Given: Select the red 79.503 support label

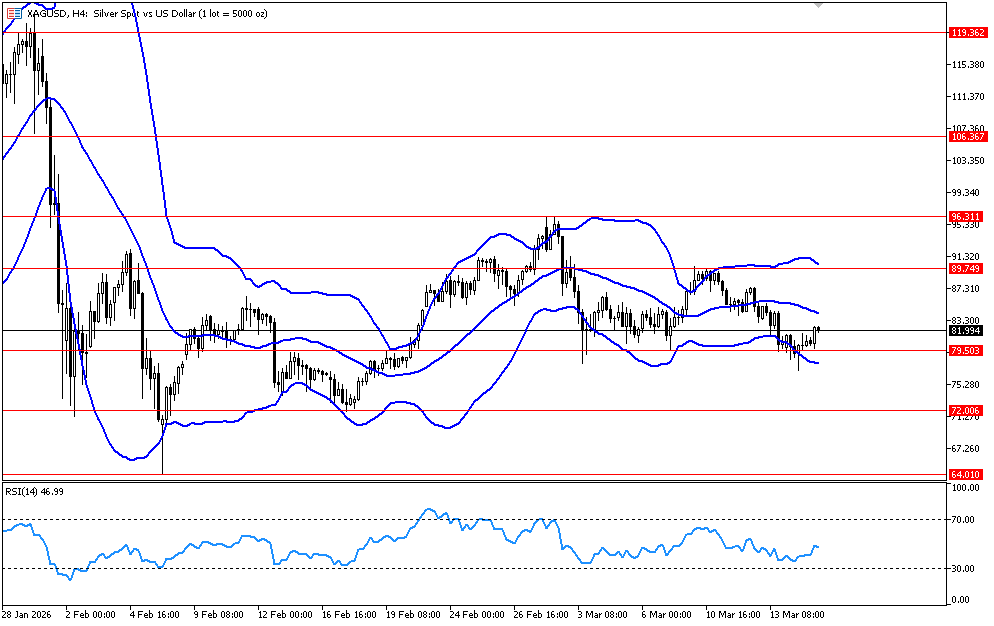Looking at the screenshot, I should coord(968,350).
